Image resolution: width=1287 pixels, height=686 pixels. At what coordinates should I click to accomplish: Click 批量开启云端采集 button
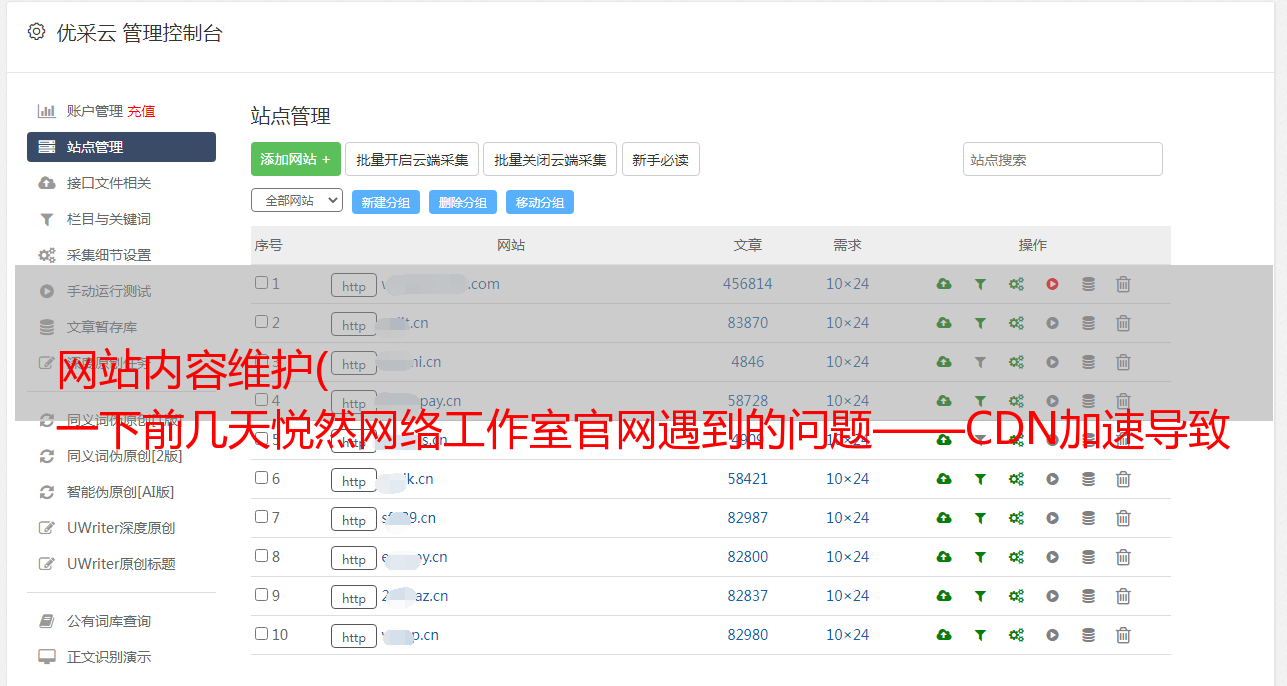(x=412, y=159)
